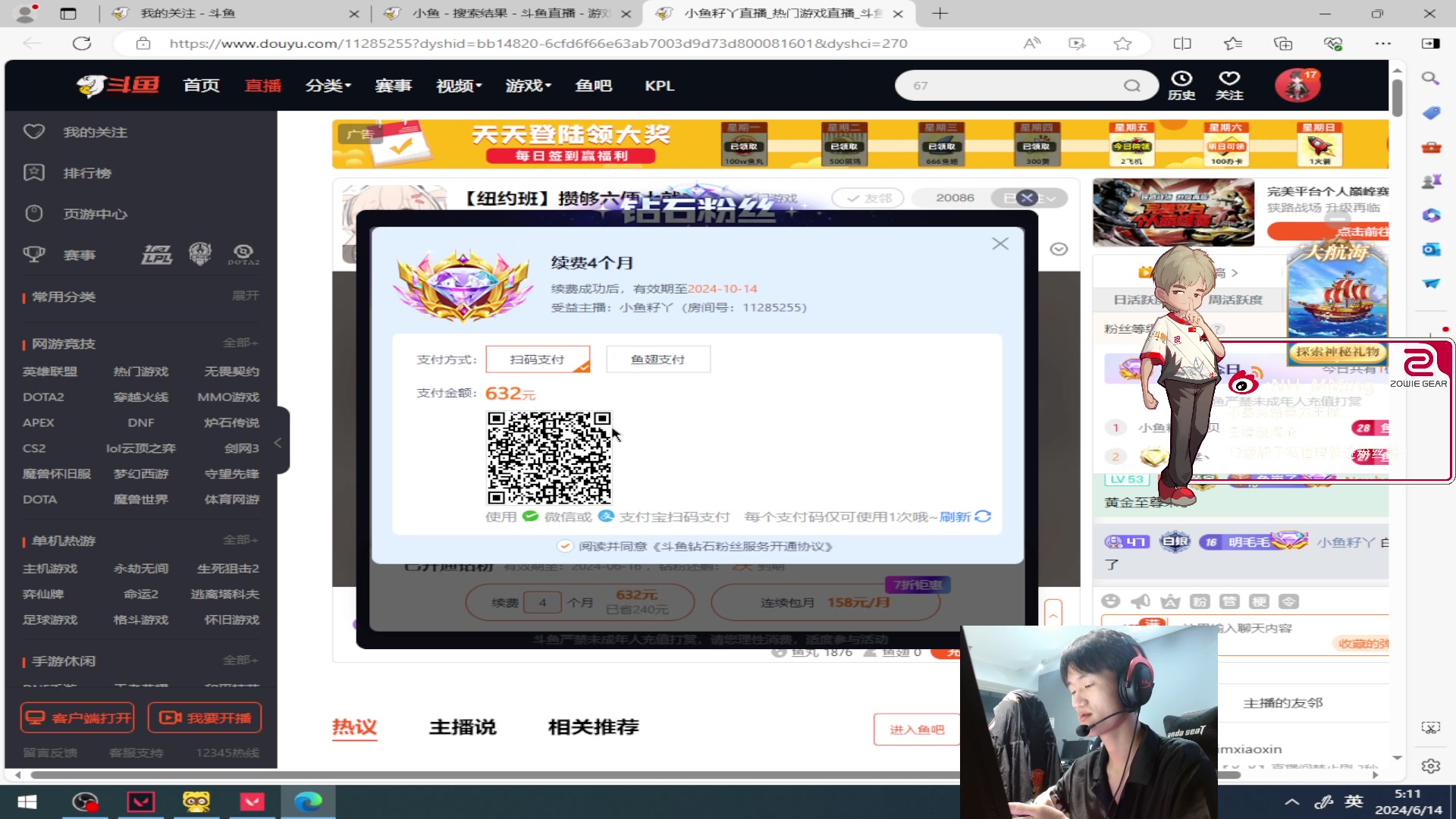
Task: Open watch history via the 历史 clock icon
Action: pyautogui.click(x=1181, y=85)
